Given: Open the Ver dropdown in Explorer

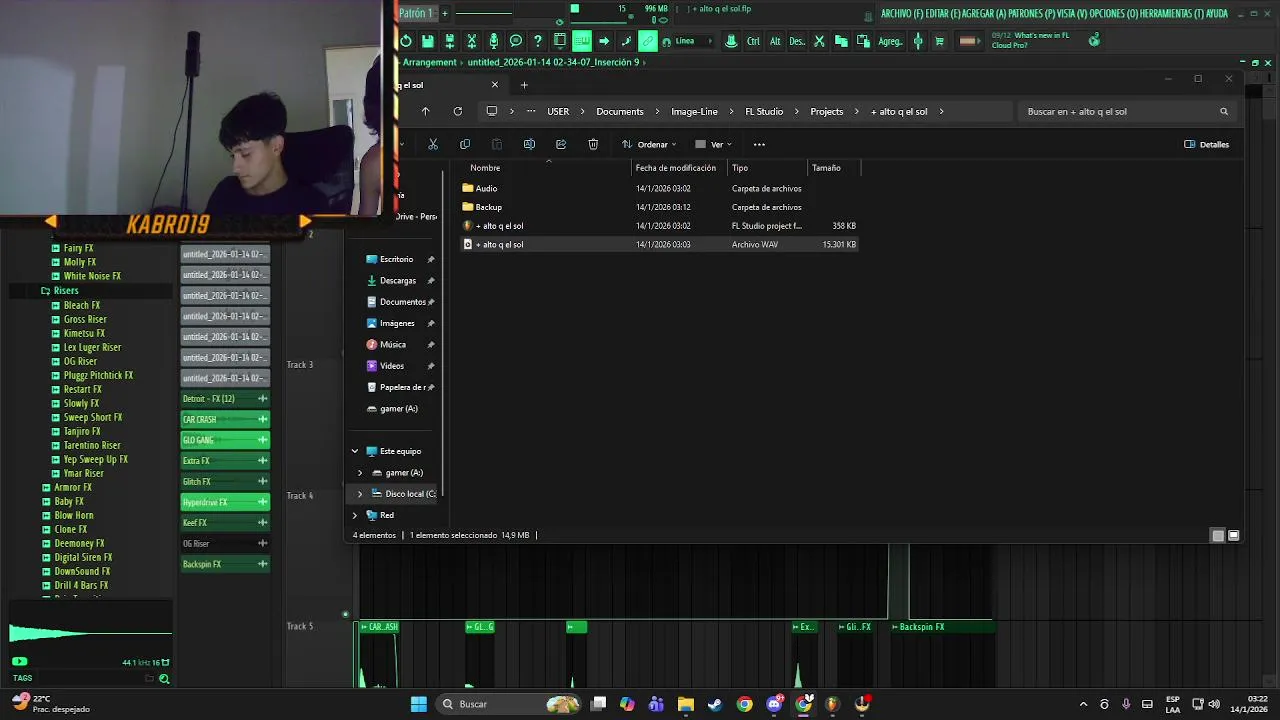Looking at the screenshot, I should pyautogui.click(x=713, y=144).
